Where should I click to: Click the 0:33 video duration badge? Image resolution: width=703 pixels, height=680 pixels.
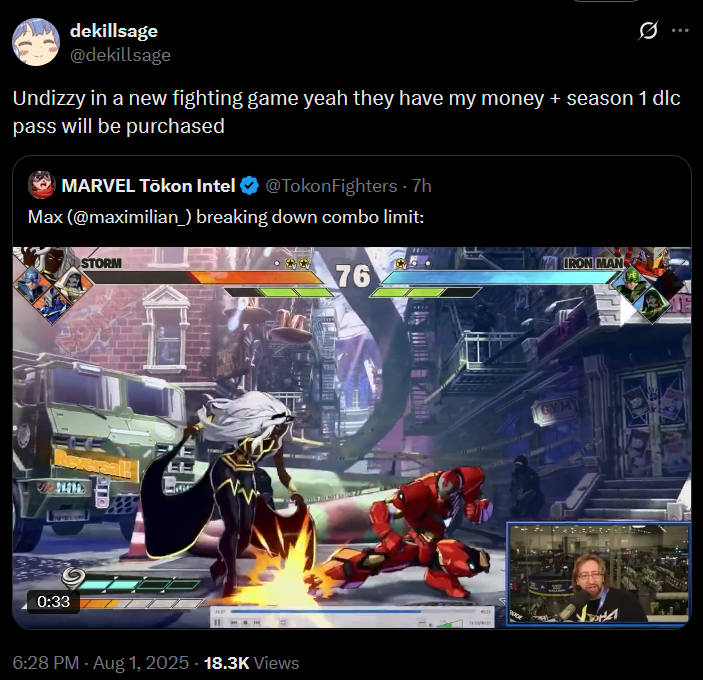53,601
